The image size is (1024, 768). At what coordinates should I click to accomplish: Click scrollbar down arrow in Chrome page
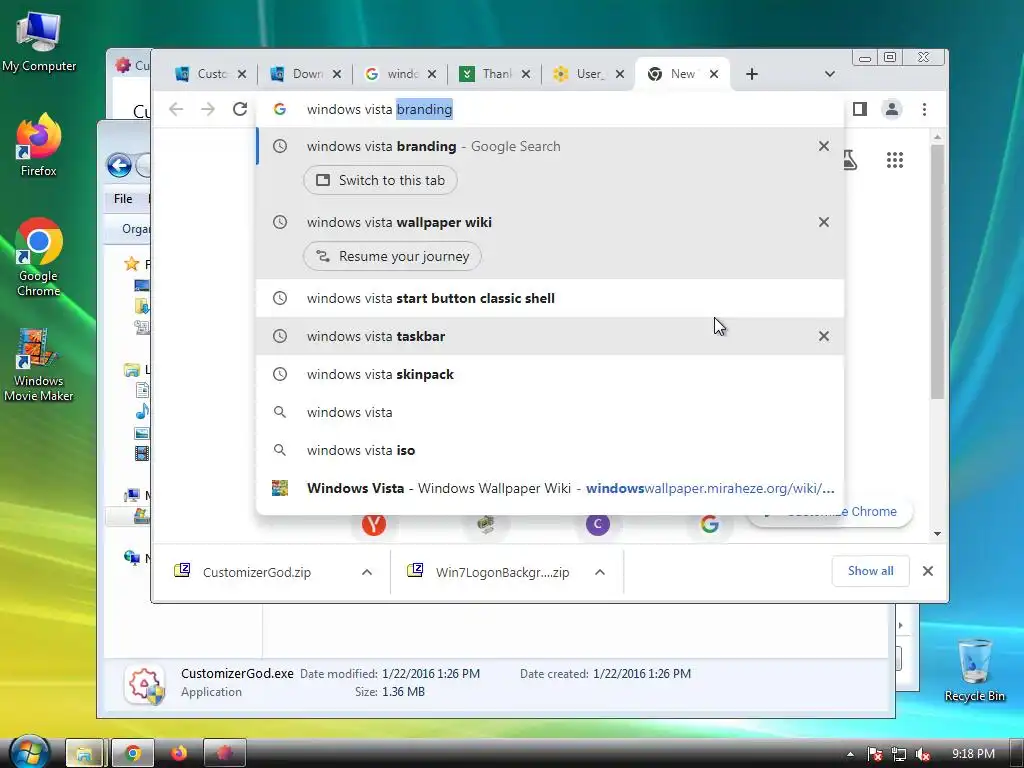pos(937,534)
